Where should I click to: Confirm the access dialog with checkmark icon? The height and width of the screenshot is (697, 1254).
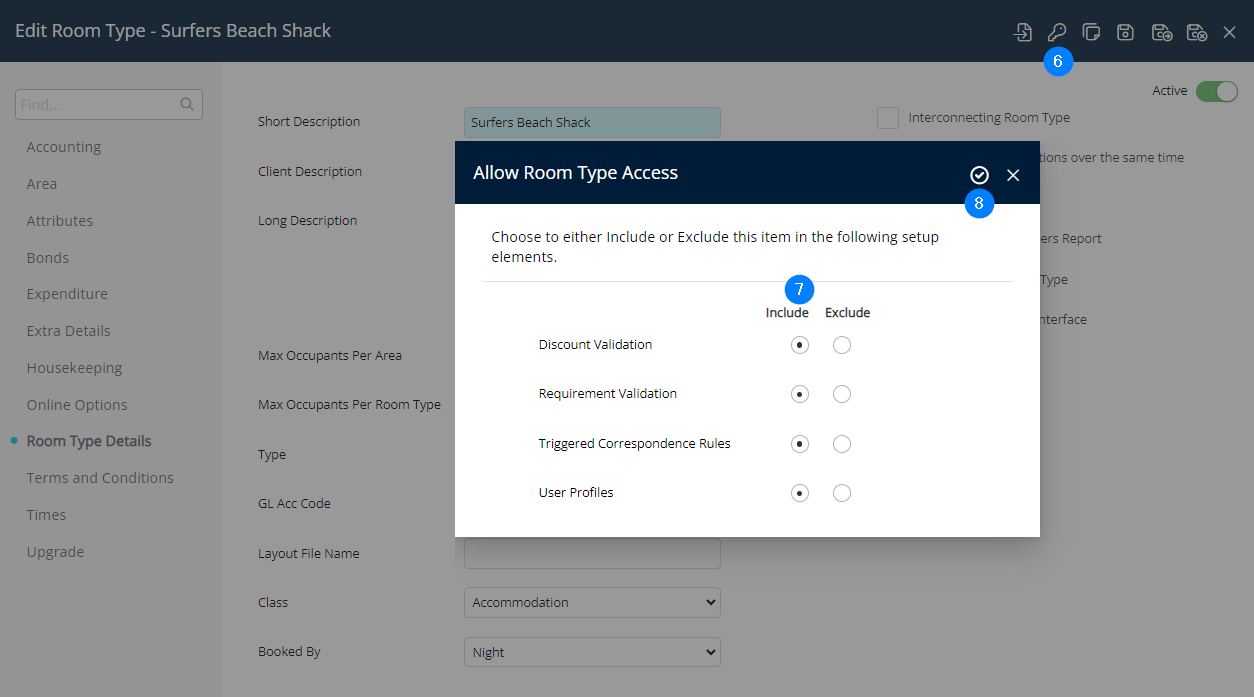pos(979,175)
